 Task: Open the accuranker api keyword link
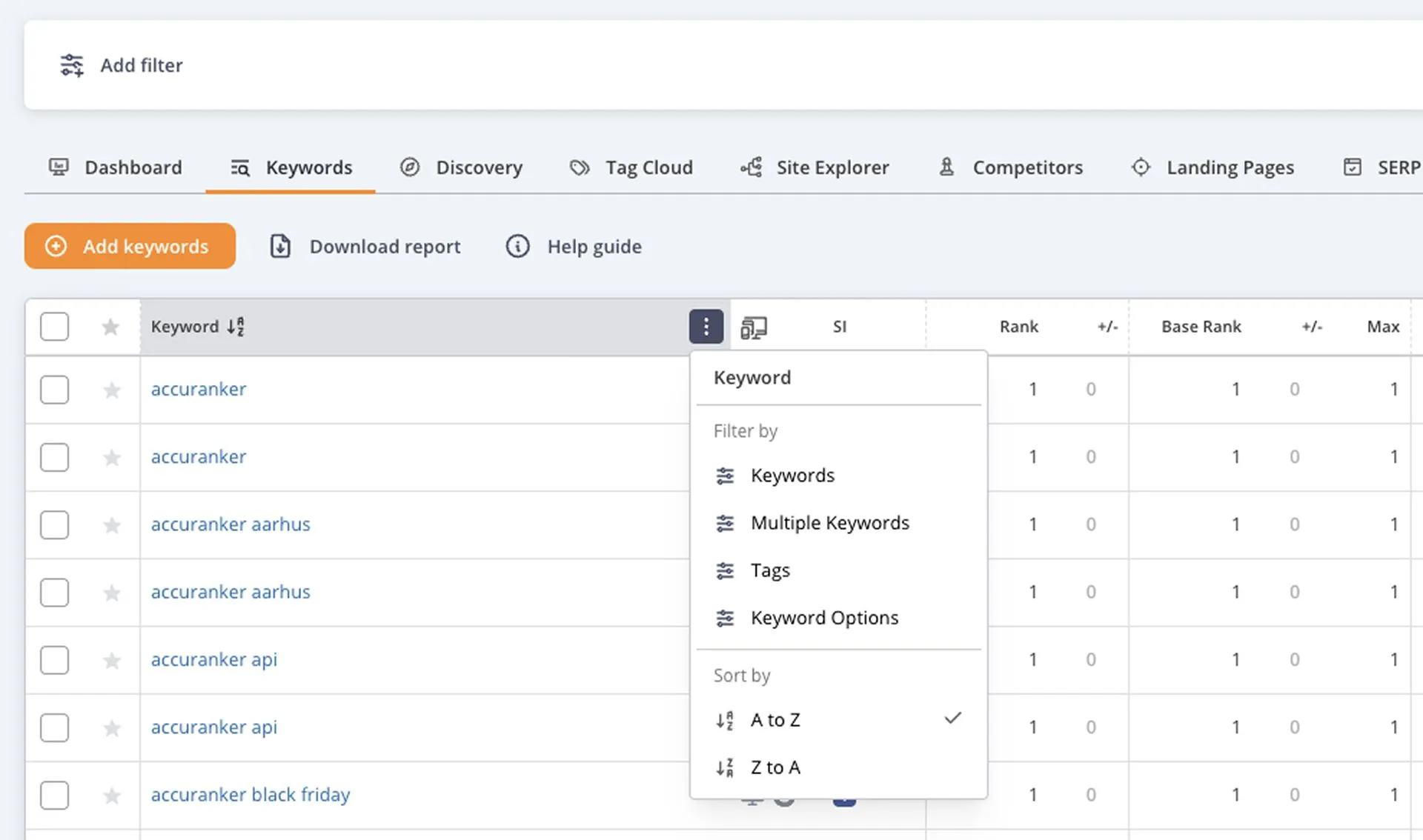214,659
